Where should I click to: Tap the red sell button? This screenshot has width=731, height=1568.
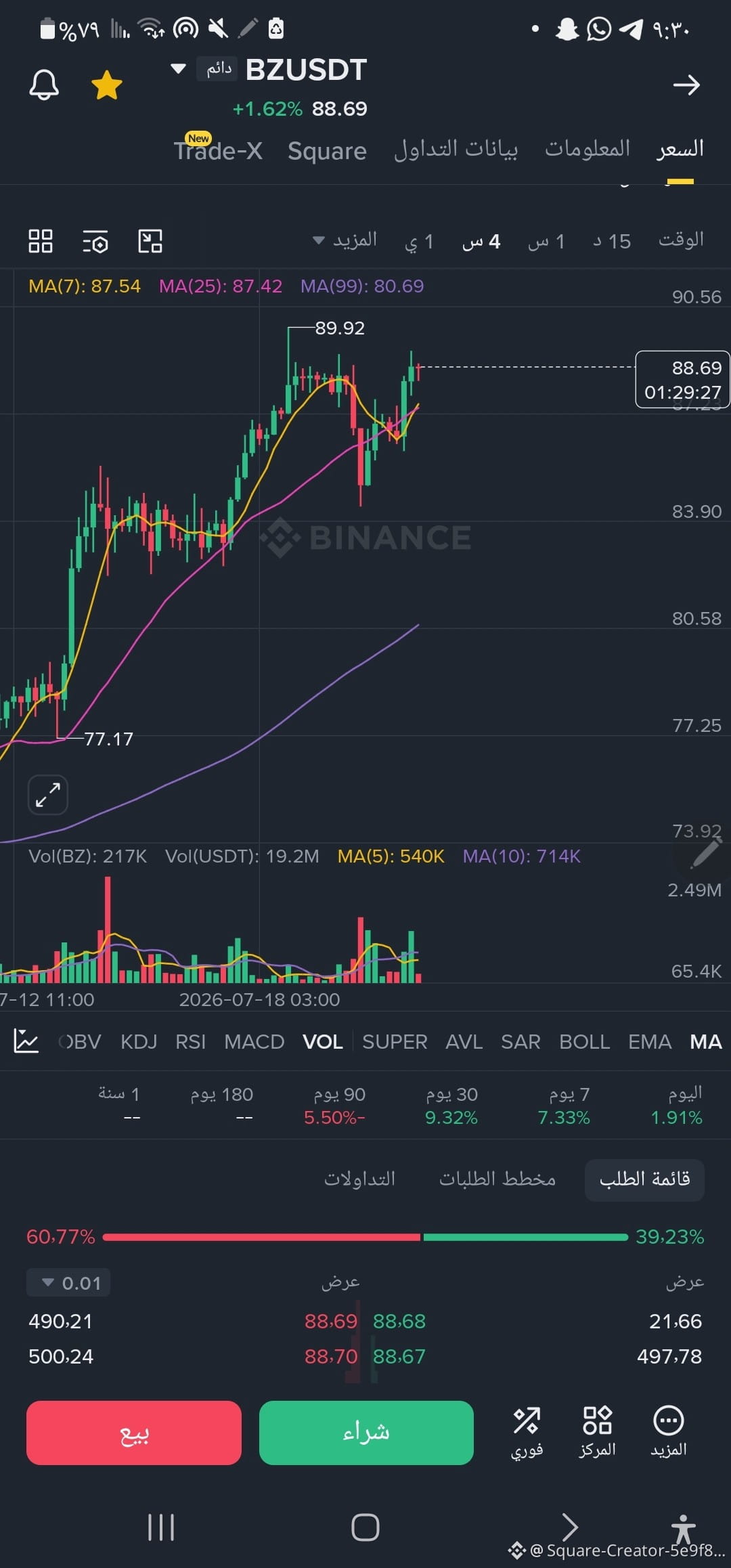pyautogui.click(x=134, y=1433)
